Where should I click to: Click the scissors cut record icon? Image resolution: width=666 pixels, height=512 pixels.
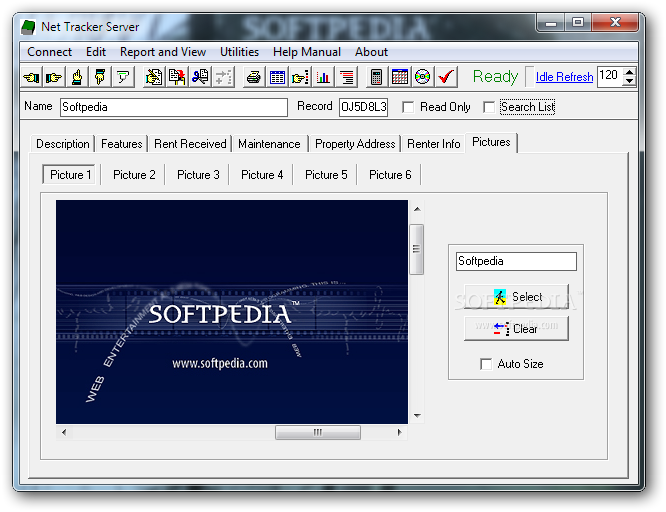(200, 77)
